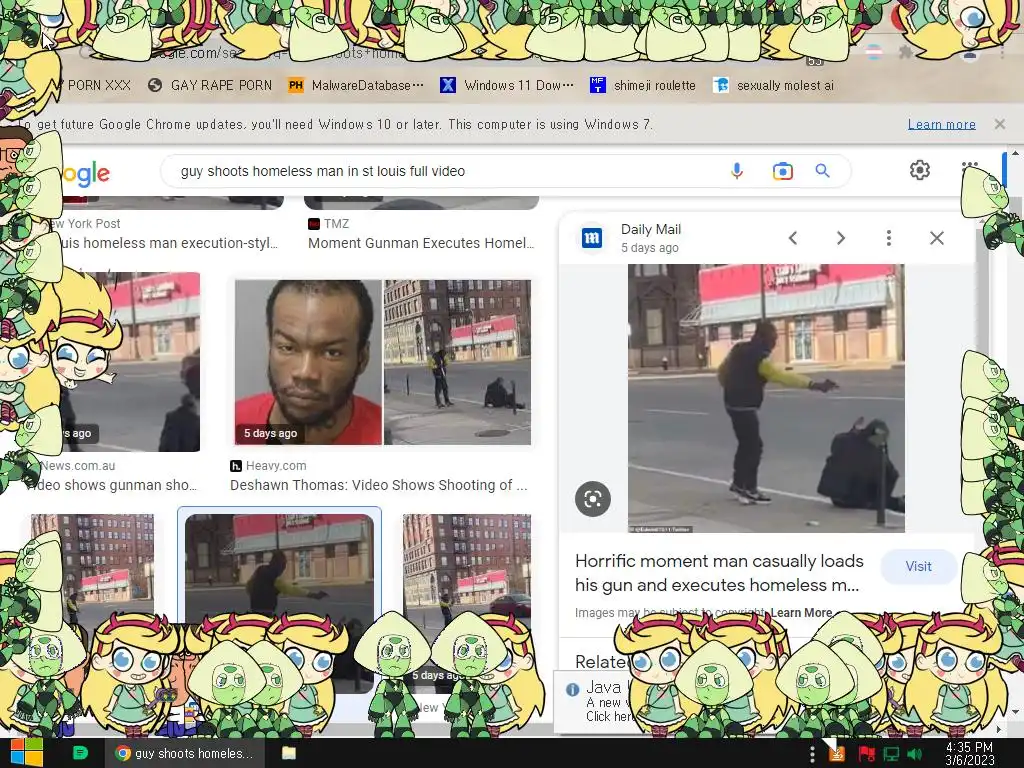This screenshot has height=768, width=1024.
Task: Open Action Center flag tray icon
Action: (x=866, y=754)
